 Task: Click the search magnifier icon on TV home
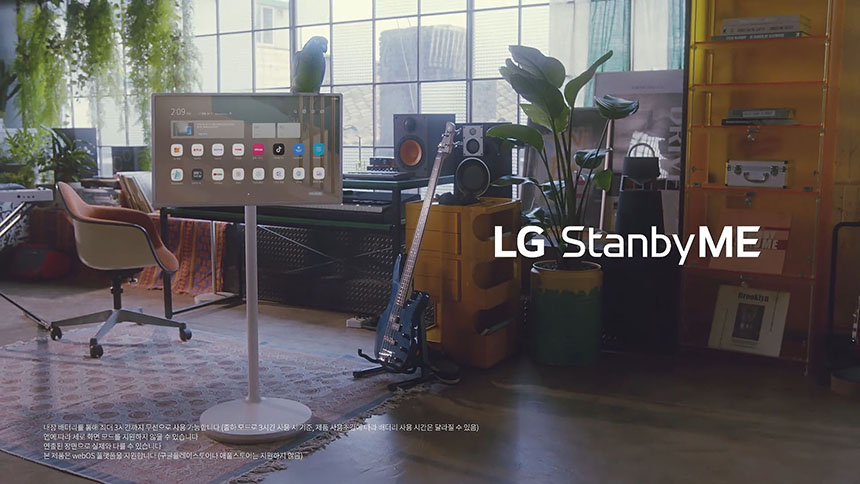click(295, 111)
